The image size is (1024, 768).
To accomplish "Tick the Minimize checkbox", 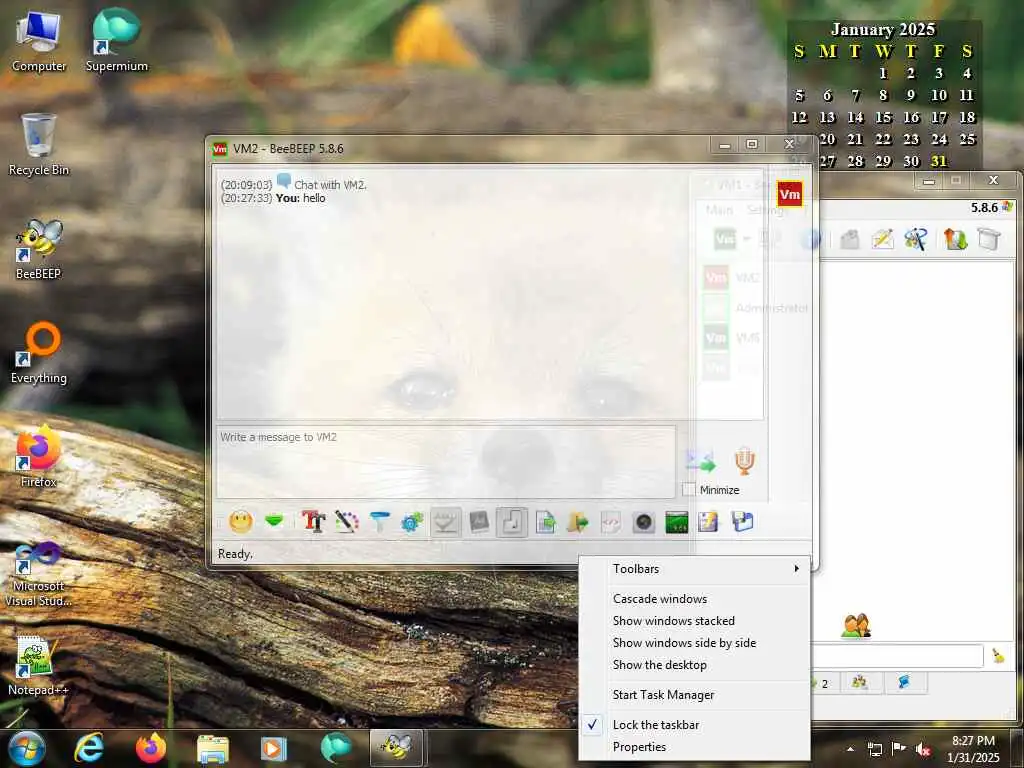I will [689, 489].
